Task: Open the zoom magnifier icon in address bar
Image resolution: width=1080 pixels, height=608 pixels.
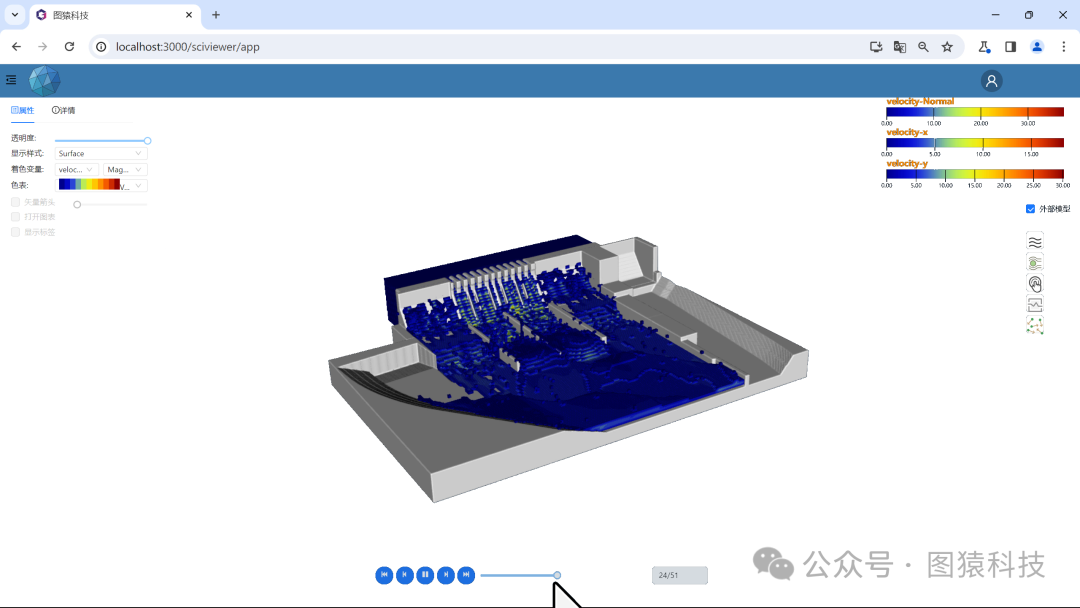Action: click(923, 47)
